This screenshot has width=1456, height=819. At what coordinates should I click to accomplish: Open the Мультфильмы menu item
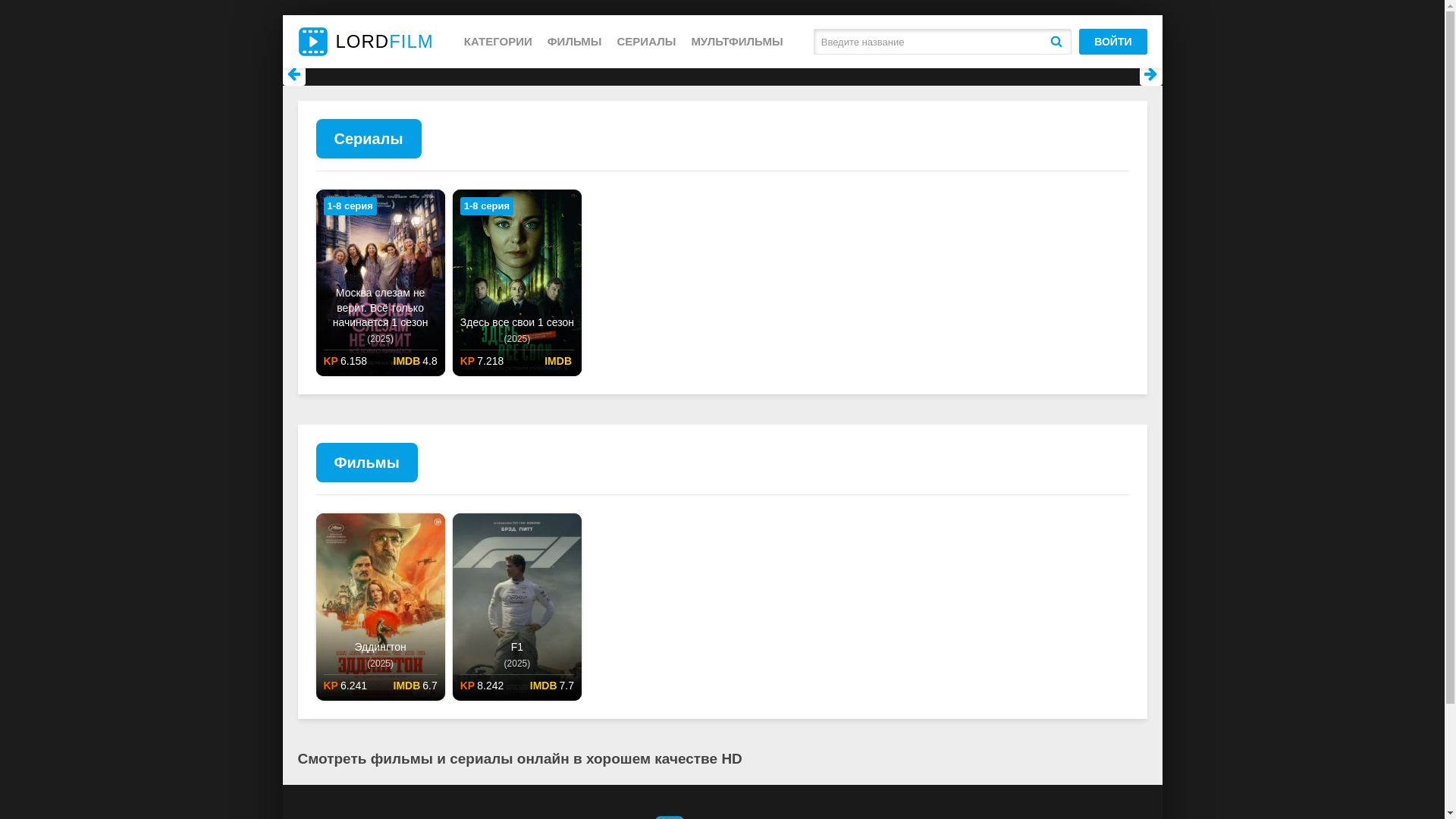point(736,42)
